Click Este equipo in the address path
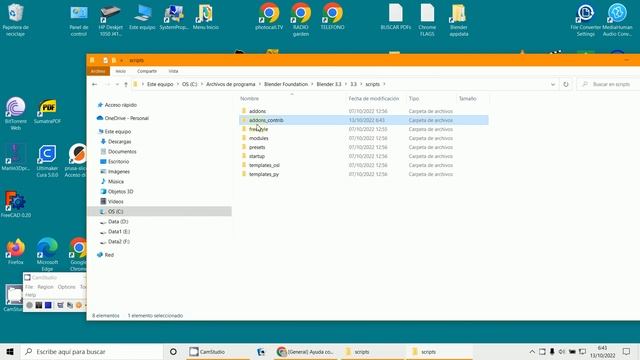 click(160, 84)
